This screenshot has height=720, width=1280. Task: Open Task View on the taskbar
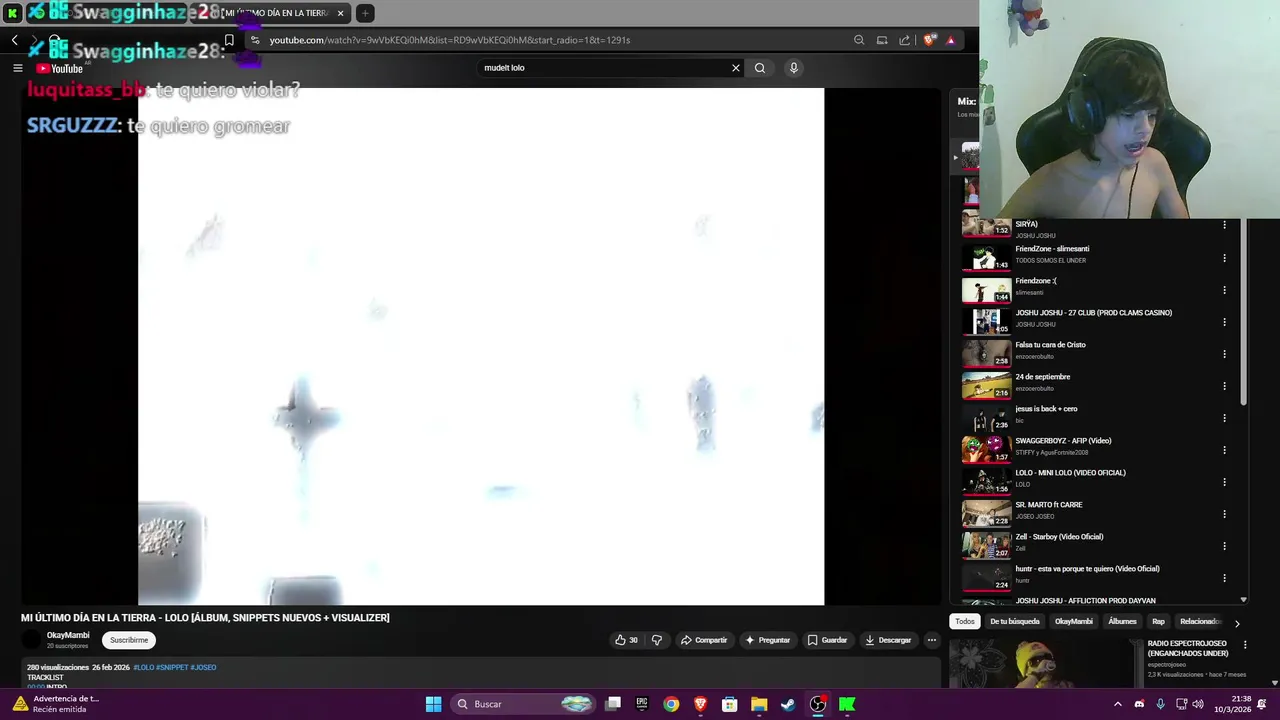613,704
